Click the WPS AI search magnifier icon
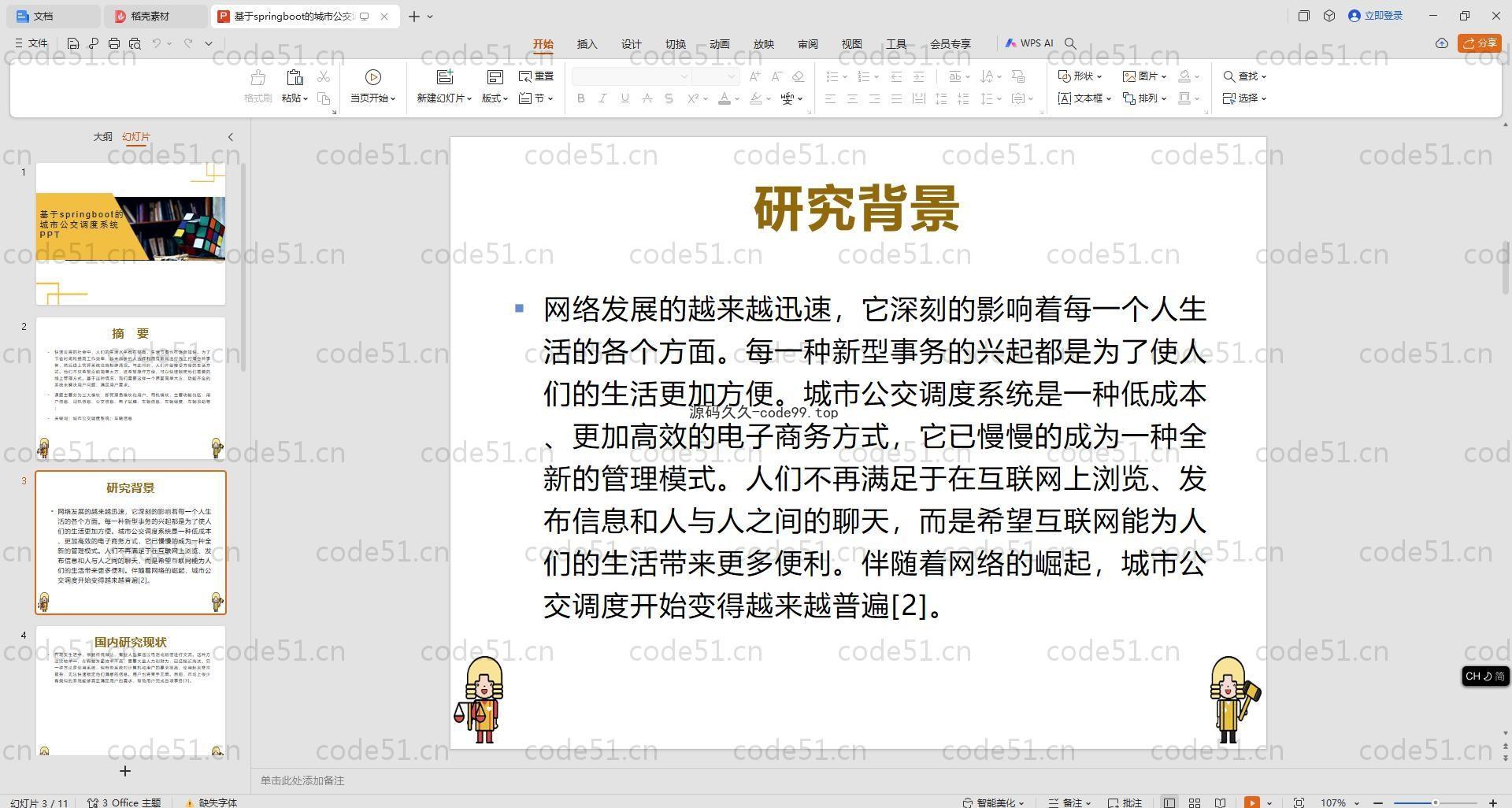 click(x=1070, y=43)
